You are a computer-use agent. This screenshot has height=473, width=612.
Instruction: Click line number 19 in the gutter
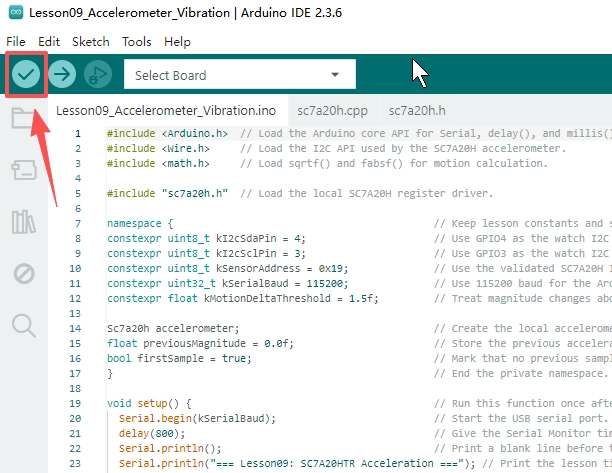click(75, 404)
